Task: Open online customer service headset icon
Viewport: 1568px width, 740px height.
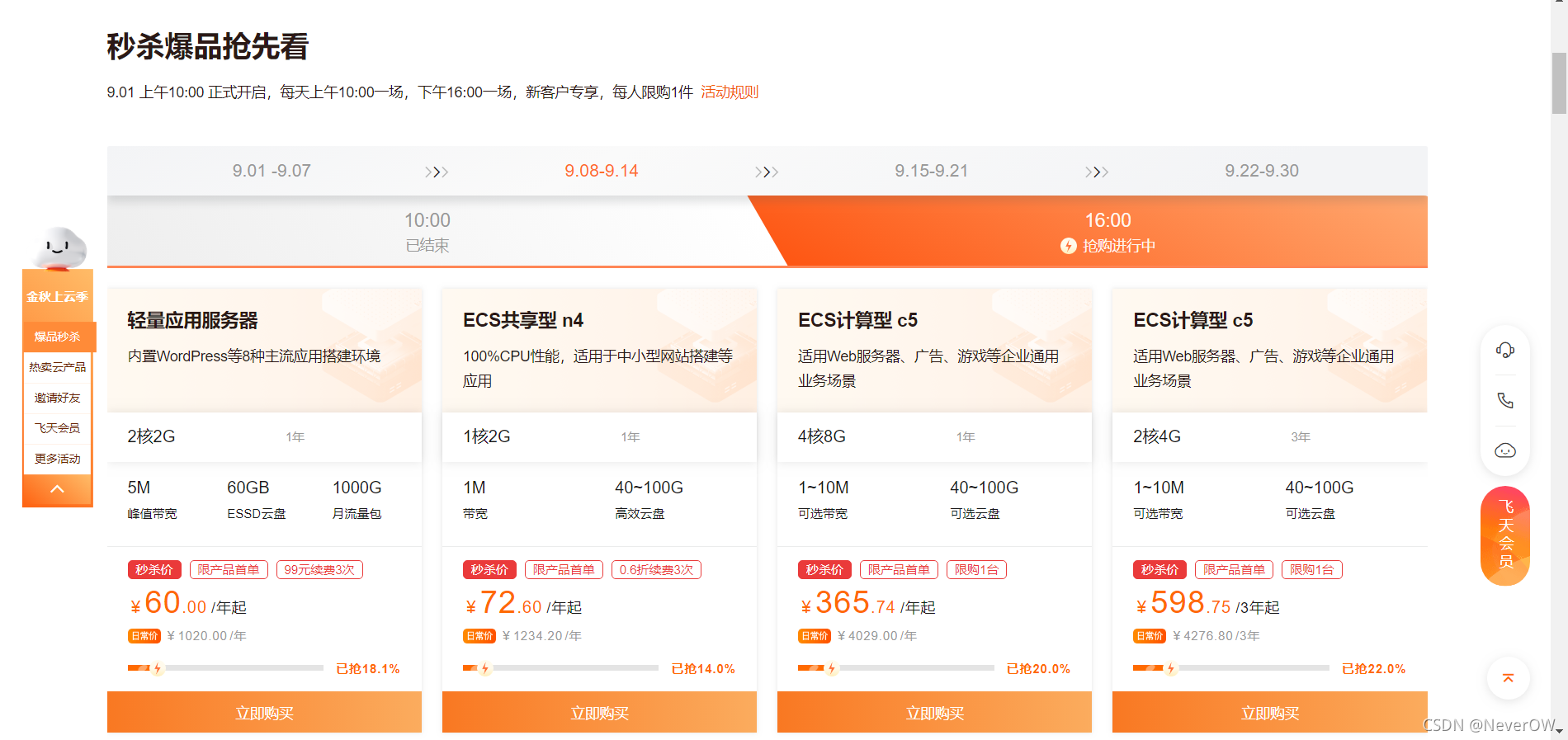Action: tap(1505, 350)
